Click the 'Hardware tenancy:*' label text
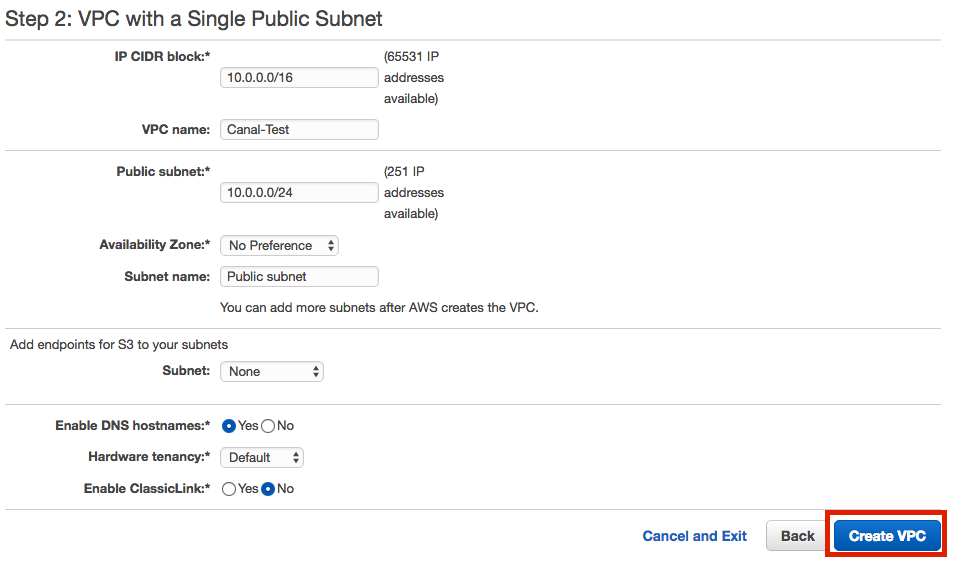This screenshot has height=561, width=954. click(x=149, y=457)
